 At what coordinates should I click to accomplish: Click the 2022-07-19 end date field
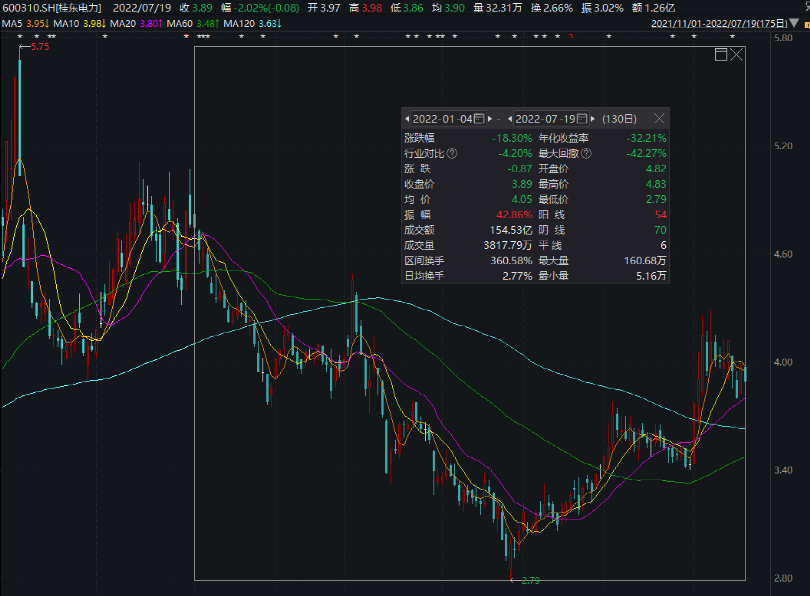545,119
